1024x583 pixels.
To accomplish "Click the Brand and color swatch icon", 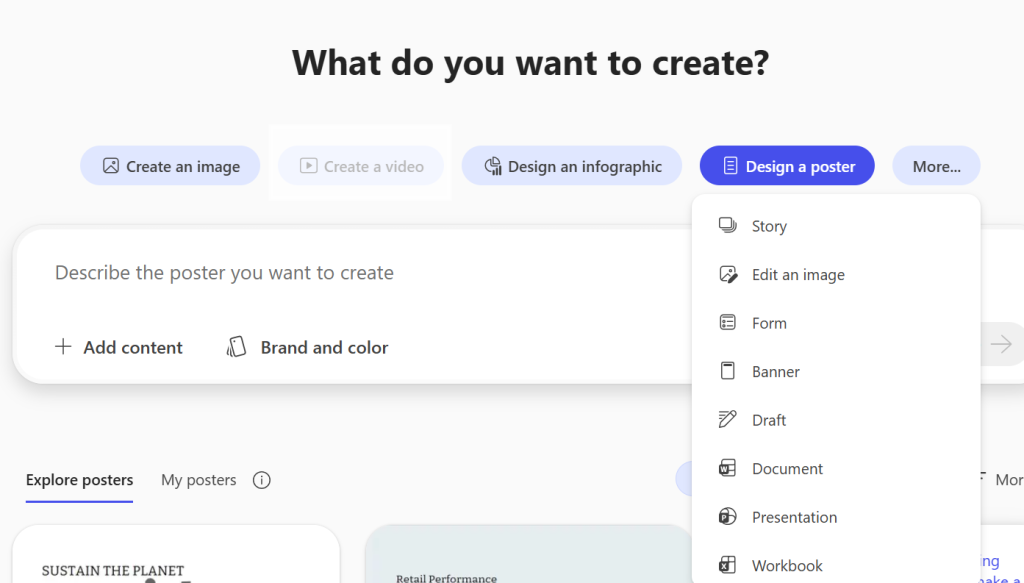I will click(236, 347).
